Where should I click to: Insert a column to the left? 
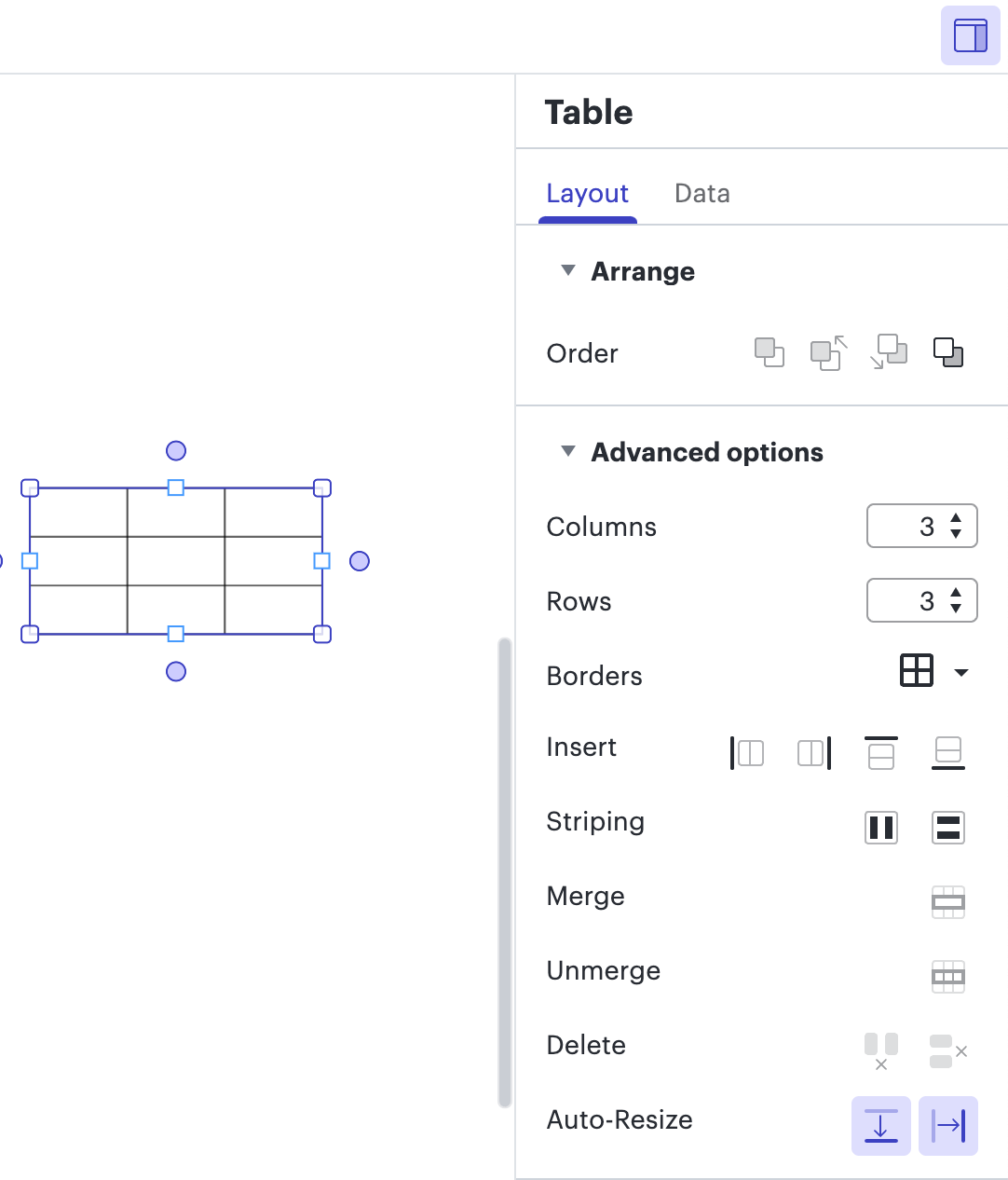pyautogui.click(x=747, y=752)
